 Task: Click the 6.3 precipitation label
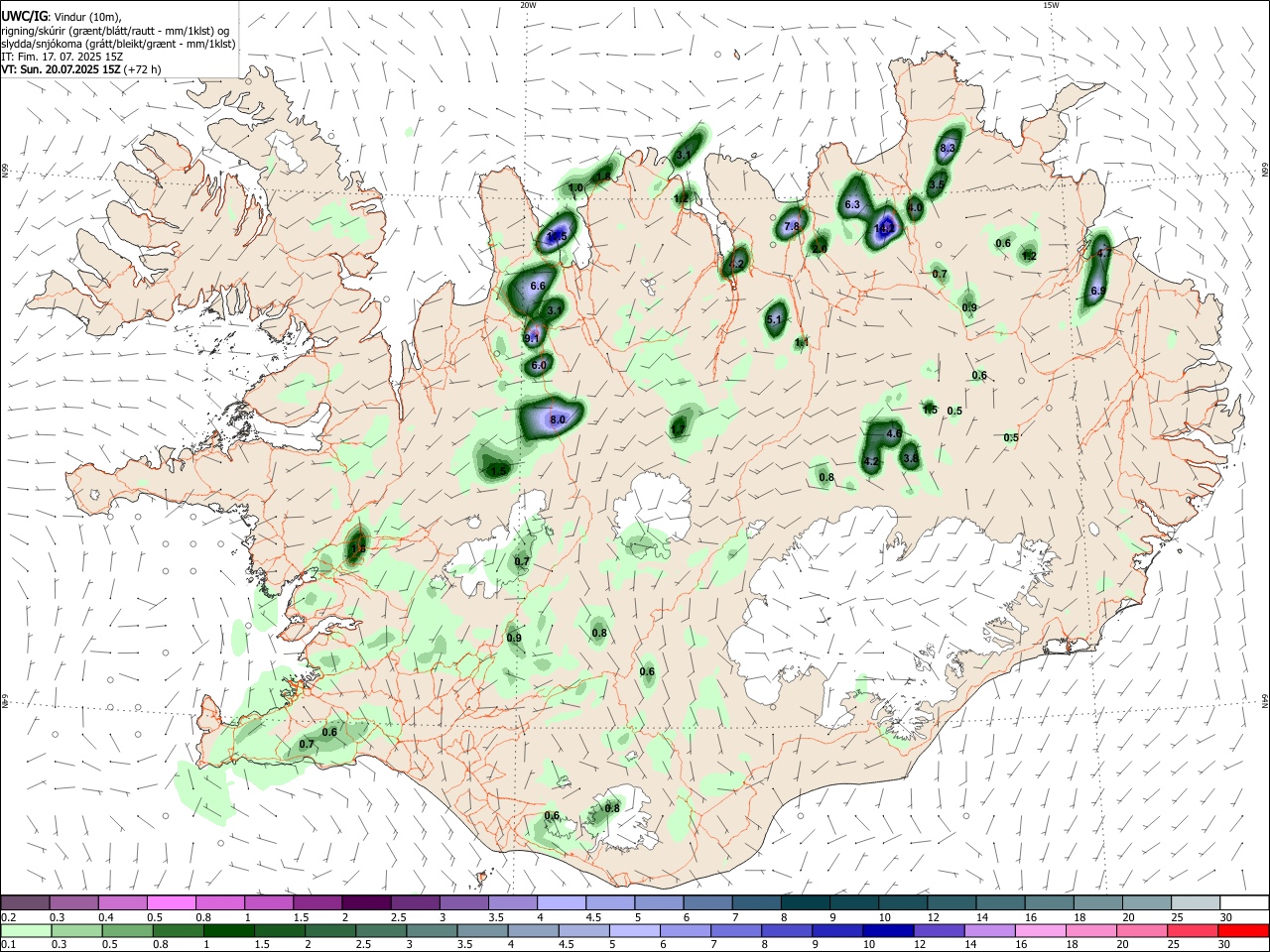[x=852, y=204]
